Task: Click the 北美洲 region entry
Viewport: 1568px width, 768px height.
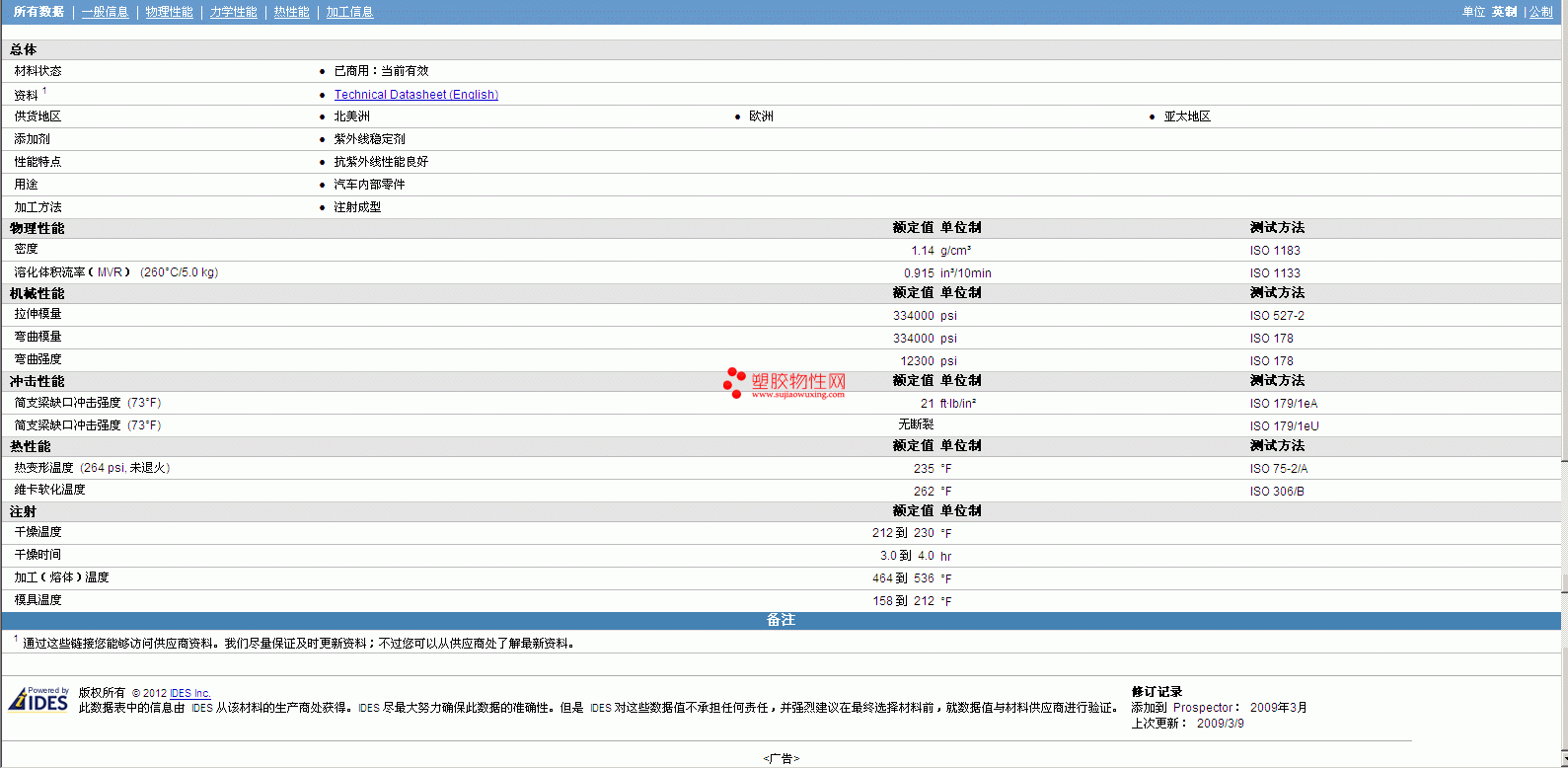Action: coord(351,116)
